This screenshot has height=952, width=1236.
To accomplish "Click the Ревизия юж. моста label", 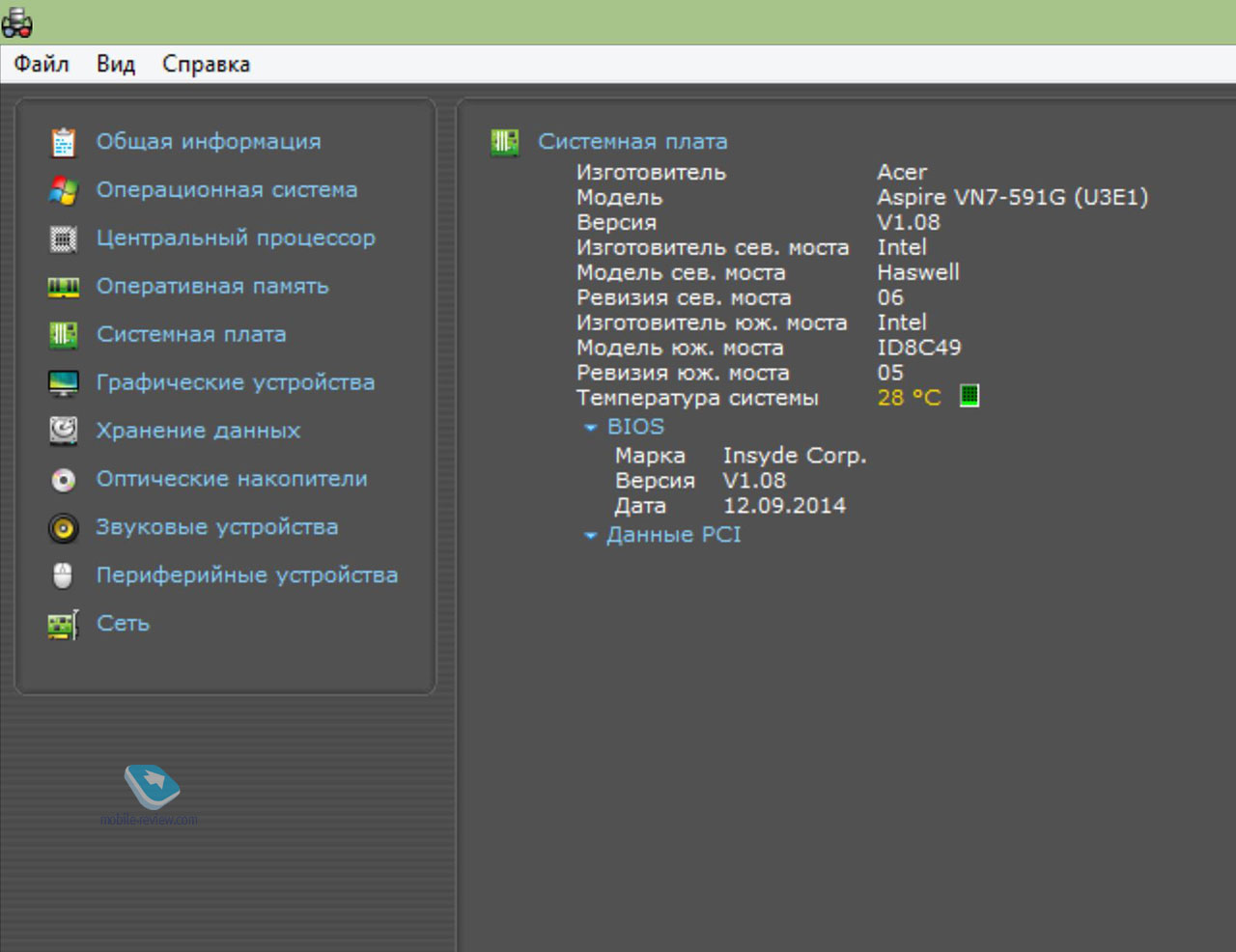I will tap(683, 373).
